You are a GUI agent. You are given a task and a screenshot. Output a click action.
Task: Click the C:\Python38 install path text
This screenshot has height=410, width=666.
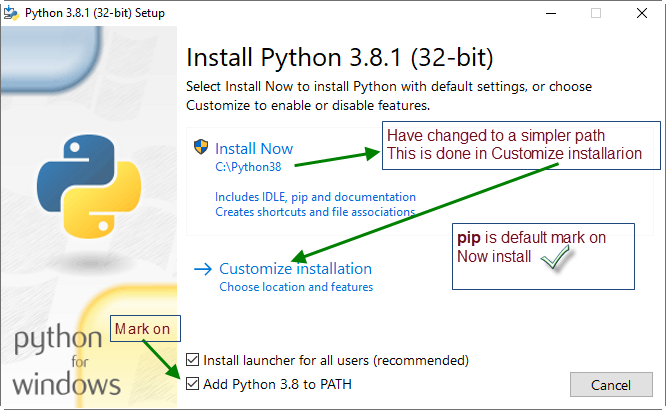pyautogui.click(x=248, y=167)
